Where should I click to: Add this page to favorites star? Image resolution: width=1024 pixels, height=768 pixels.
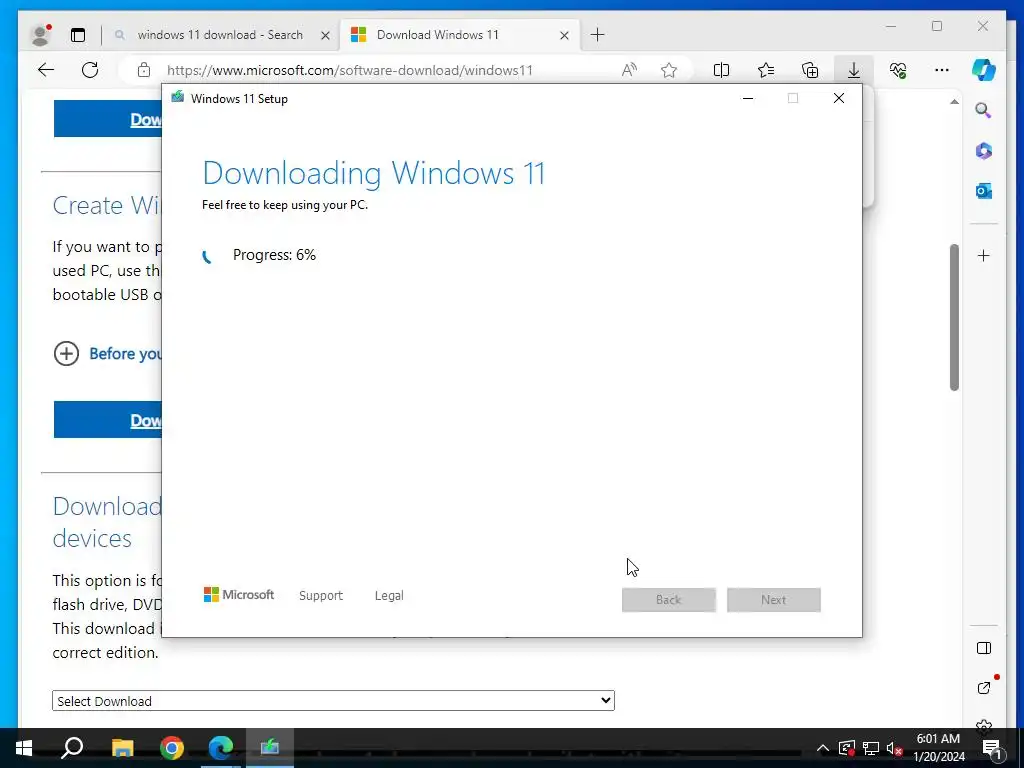pyautogui.click(x=669, y=70)
